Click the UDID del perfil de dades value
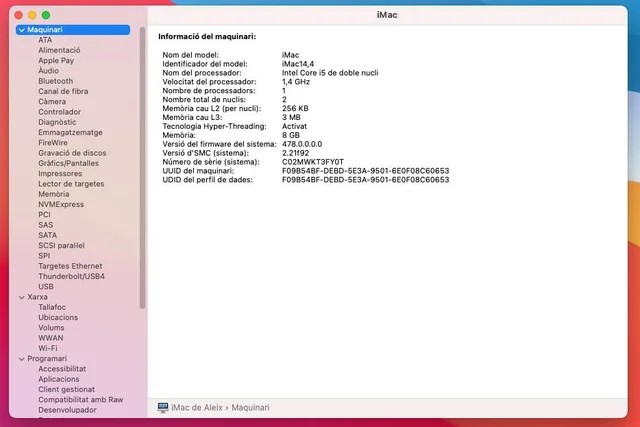Image resolution: width=640 pixels, height=427 pixels. pyautogui.click(x=365, y=180)
